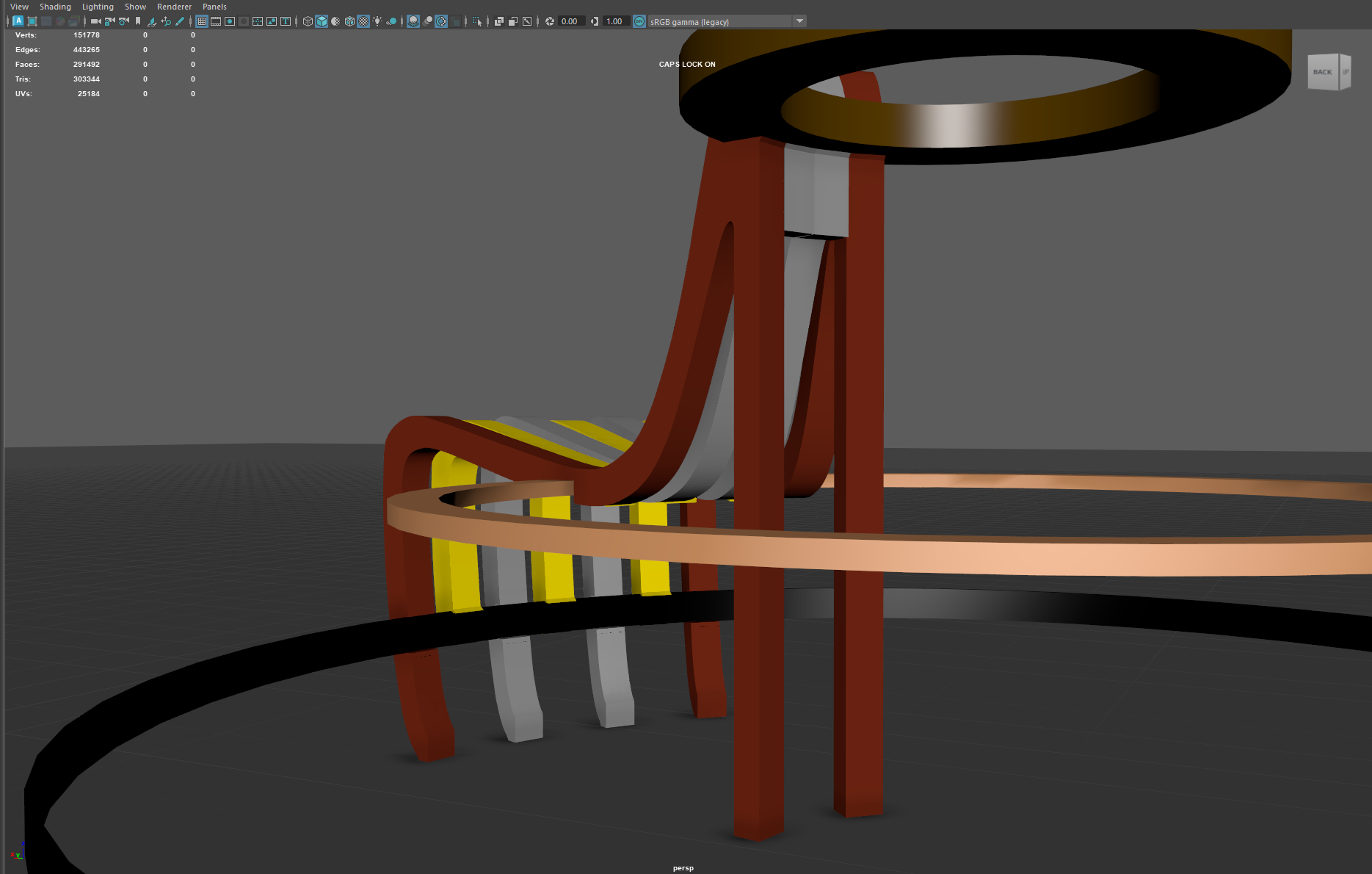Activate the bookmark view icon
Image resolution: width=1372 pixels, height=874 pixels.
138,21
